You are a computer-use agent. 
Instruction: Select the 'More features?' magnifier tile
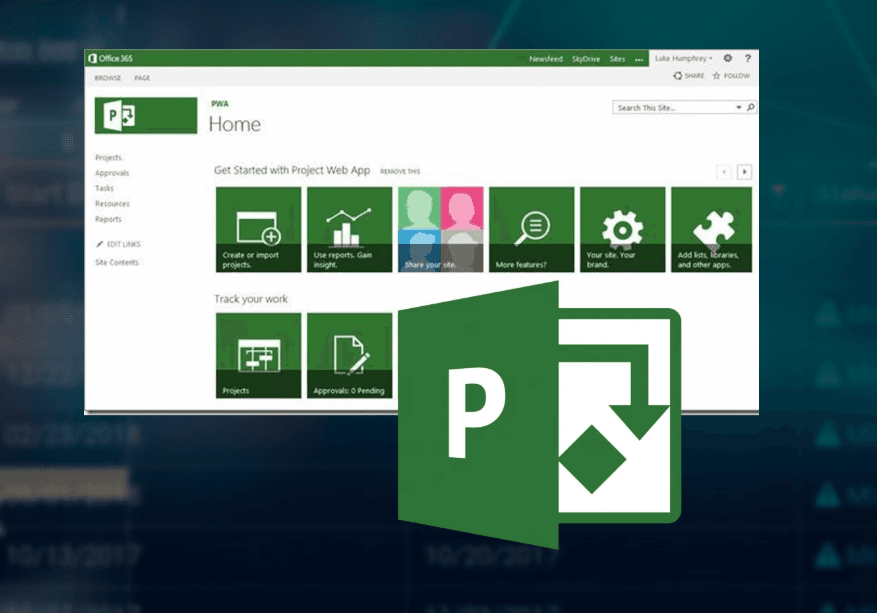click(531, 229)
